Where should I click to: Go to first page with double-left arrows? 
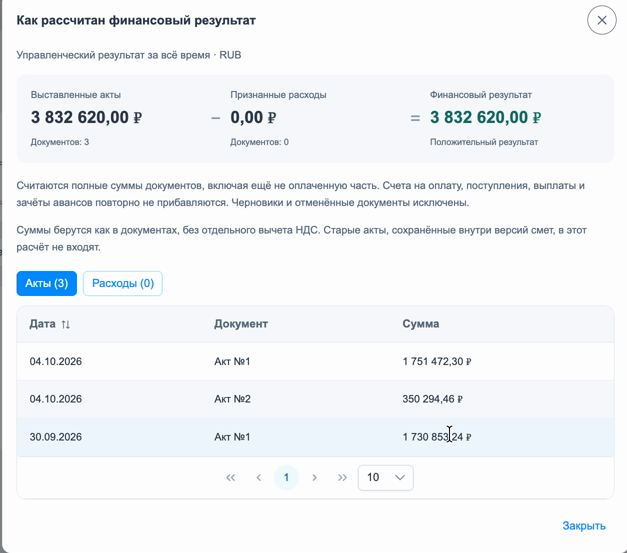coord(230,477)
